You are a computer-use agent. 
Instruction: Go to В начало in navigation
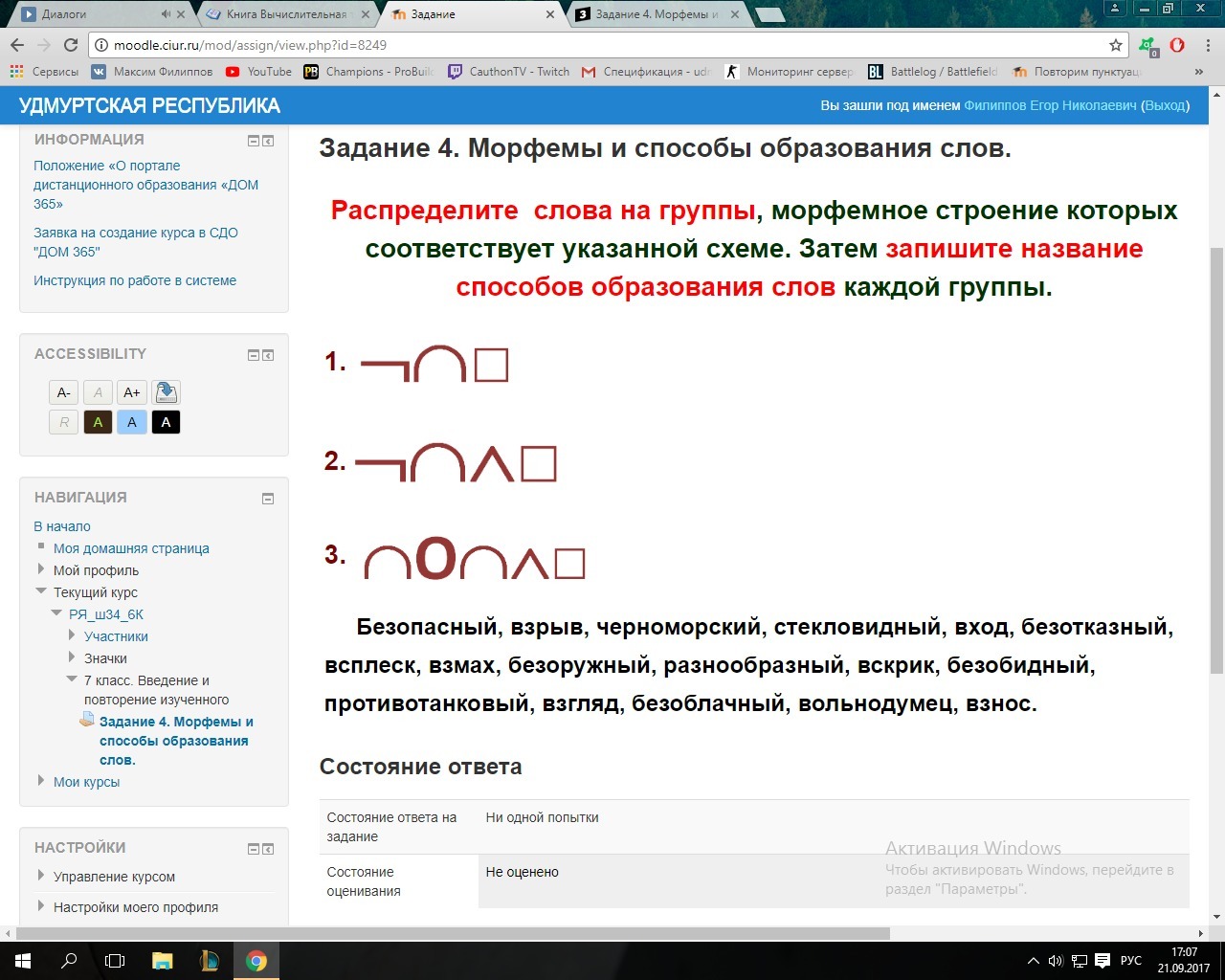point(62,526)
